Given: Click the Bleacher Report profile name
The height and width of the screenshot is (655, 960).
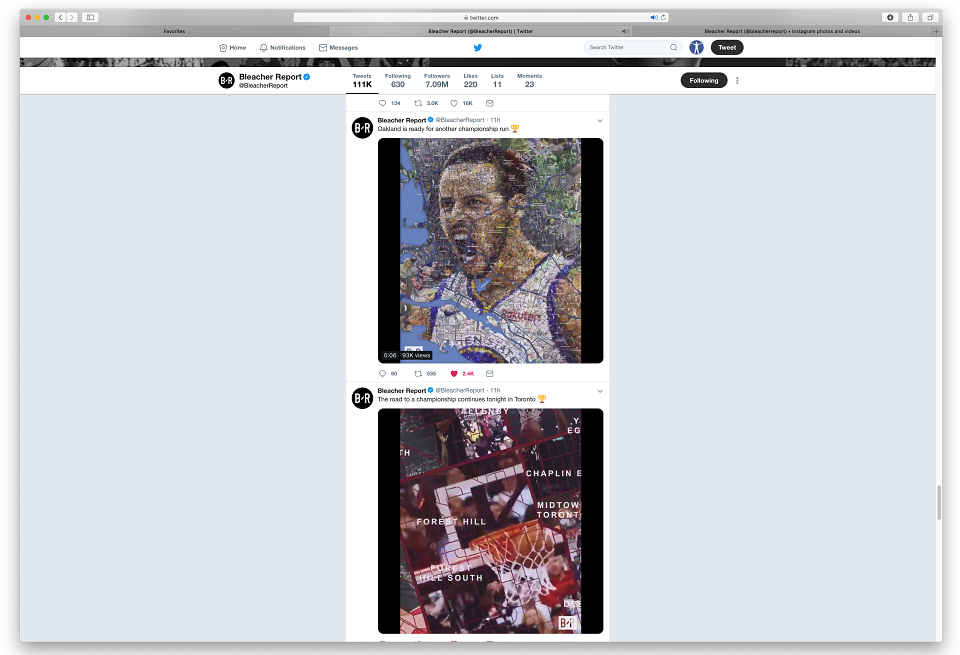Looking at the screenshot, I should pyautogui.click(x=270, y=77).
